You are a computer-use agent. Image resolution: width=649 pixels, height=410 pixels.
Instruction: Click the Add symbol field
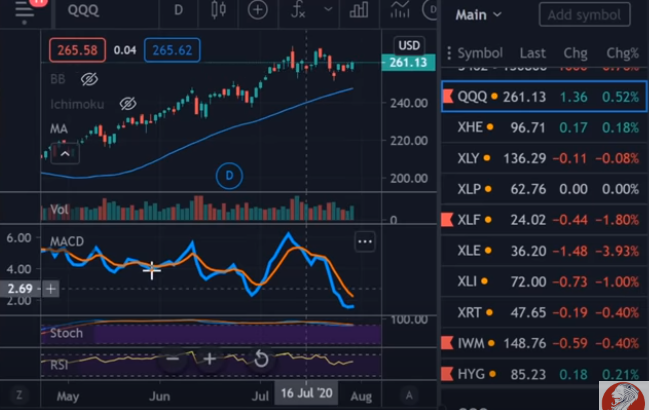tap(584, 15)
